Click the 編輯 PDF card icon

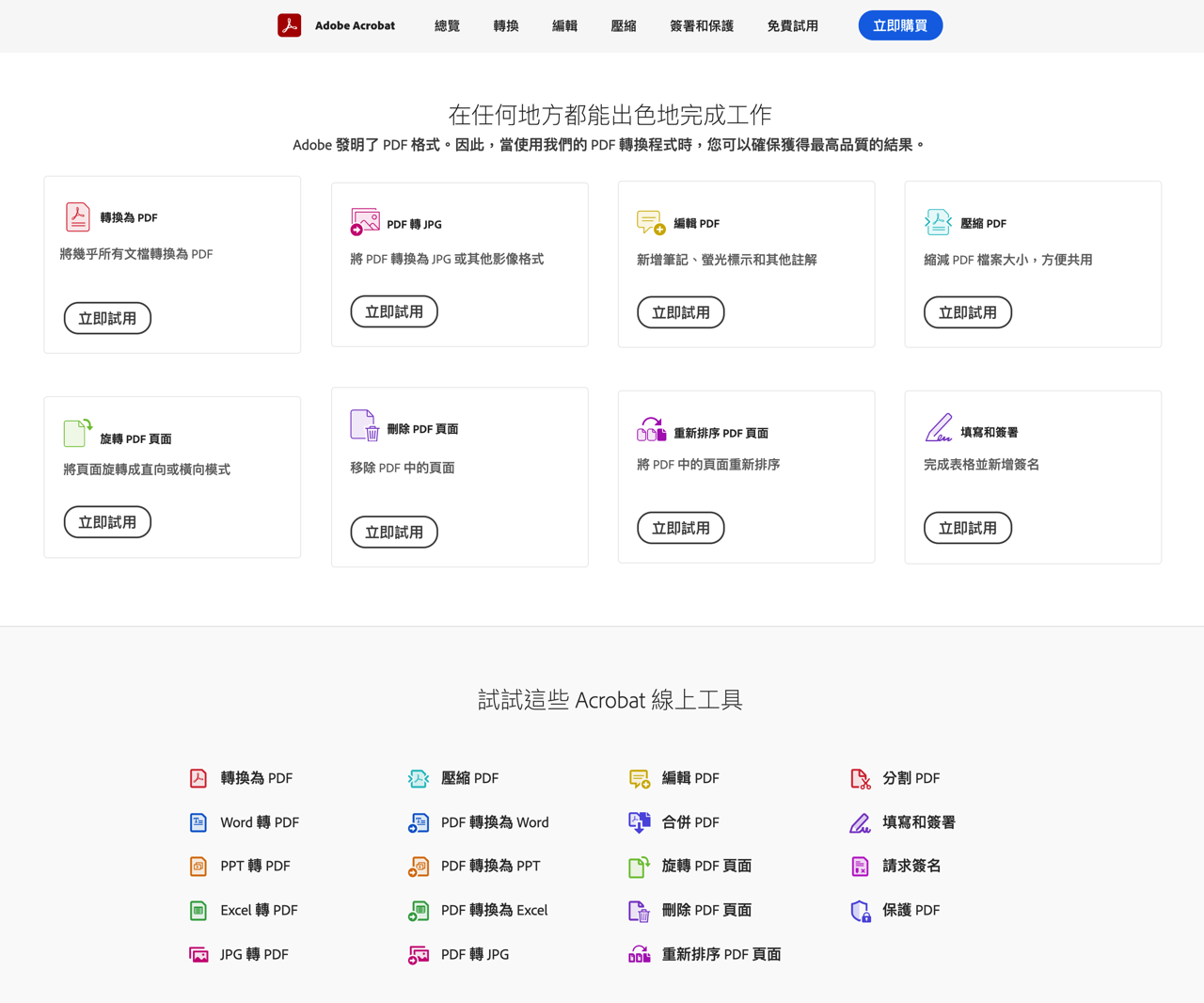[651, 223]
